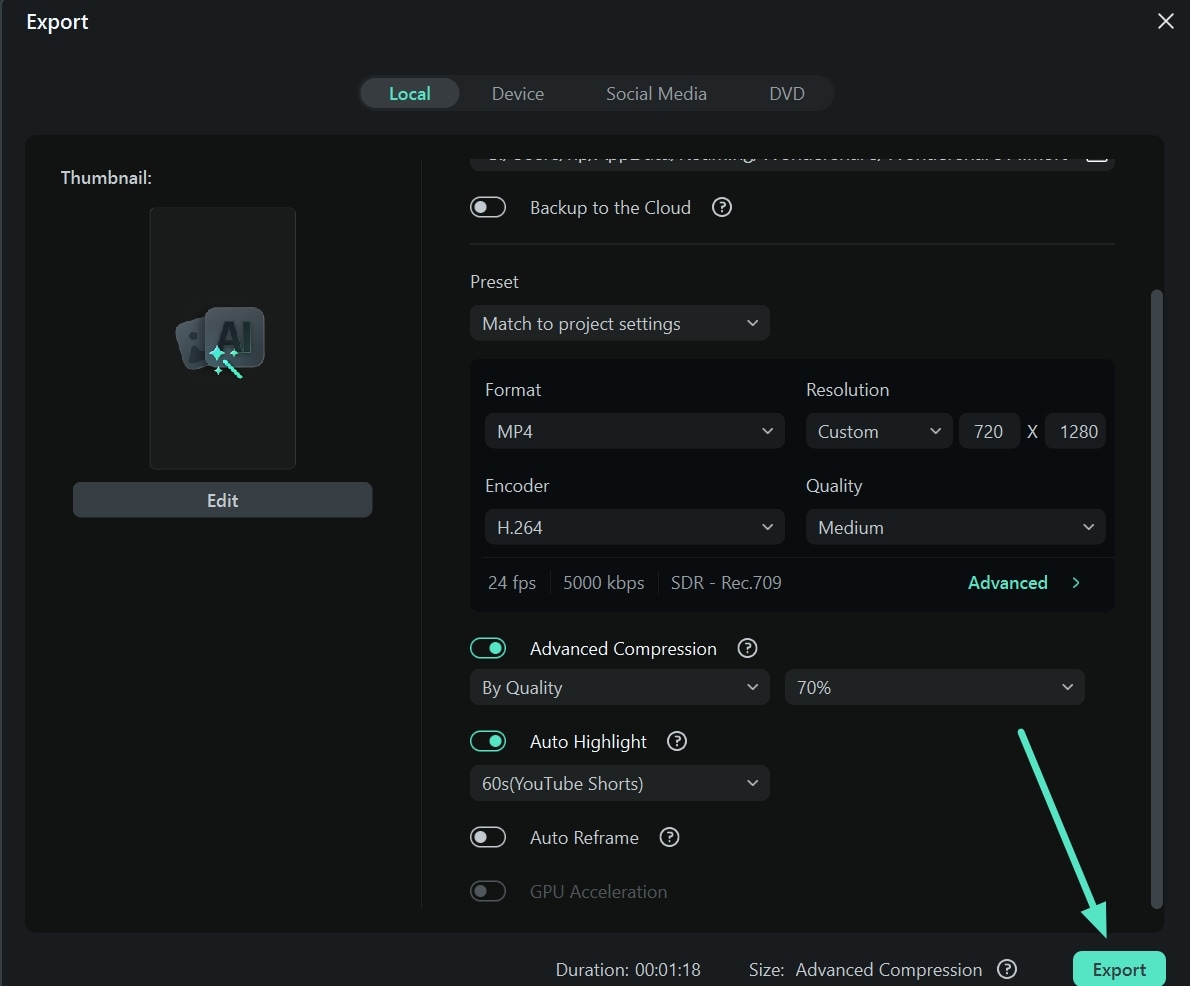Click the settings panel vertical scrollbar
This screenshot has width=1190, height=986.
1157,600
